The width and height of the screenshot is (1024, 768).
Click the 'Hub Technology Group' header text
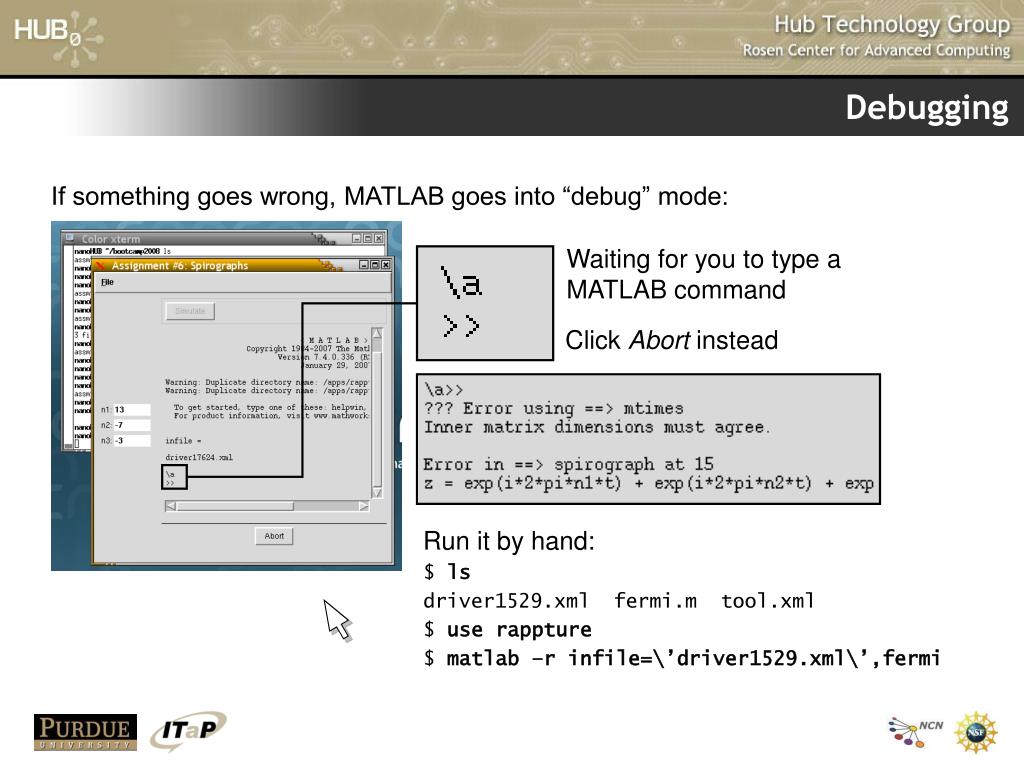pos(892,24)
